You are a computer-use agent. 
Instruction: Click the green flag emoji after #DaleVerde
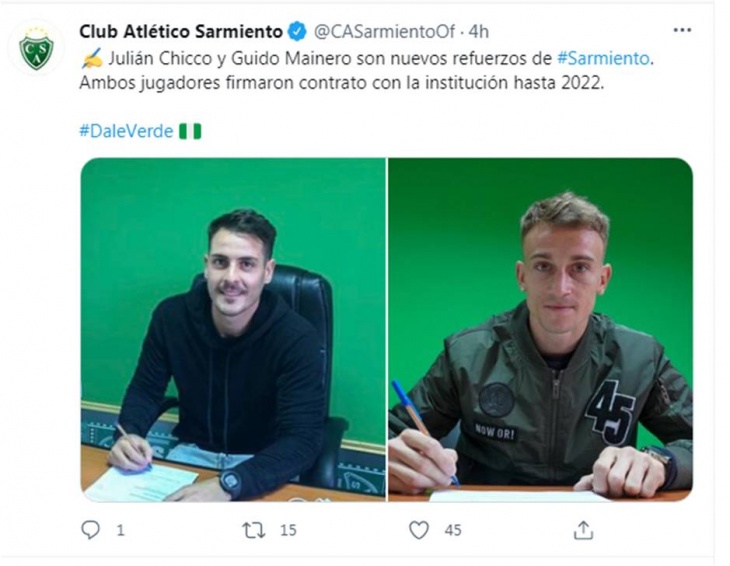(x=190, y=131)
